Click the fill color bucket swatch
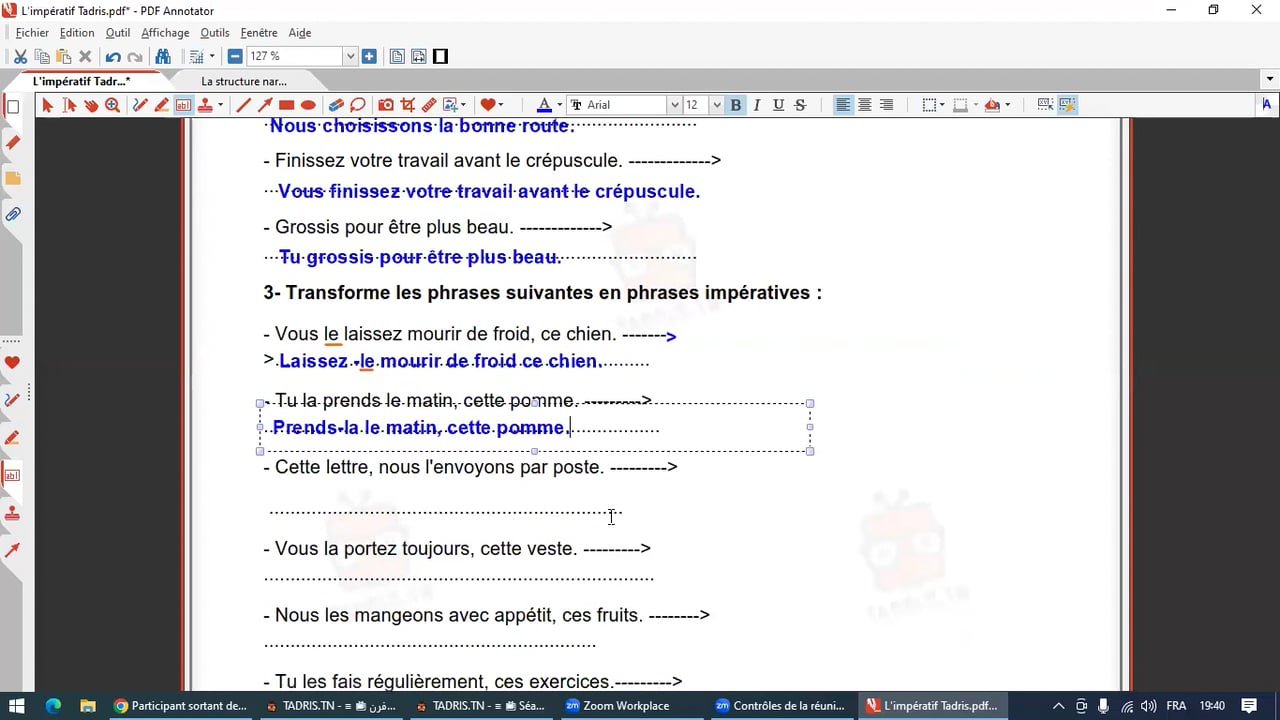The image size is (1280, 720). (992, 105)
